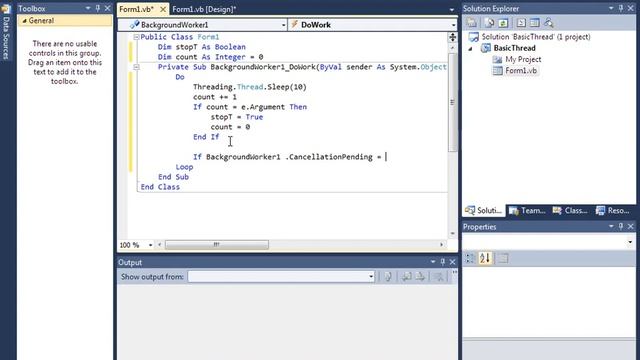Viewport: 640px width, 360px height.
Task: Click on 'Threading.Thread.Sleep(10)' code line
Action: (x=250, y=87)
